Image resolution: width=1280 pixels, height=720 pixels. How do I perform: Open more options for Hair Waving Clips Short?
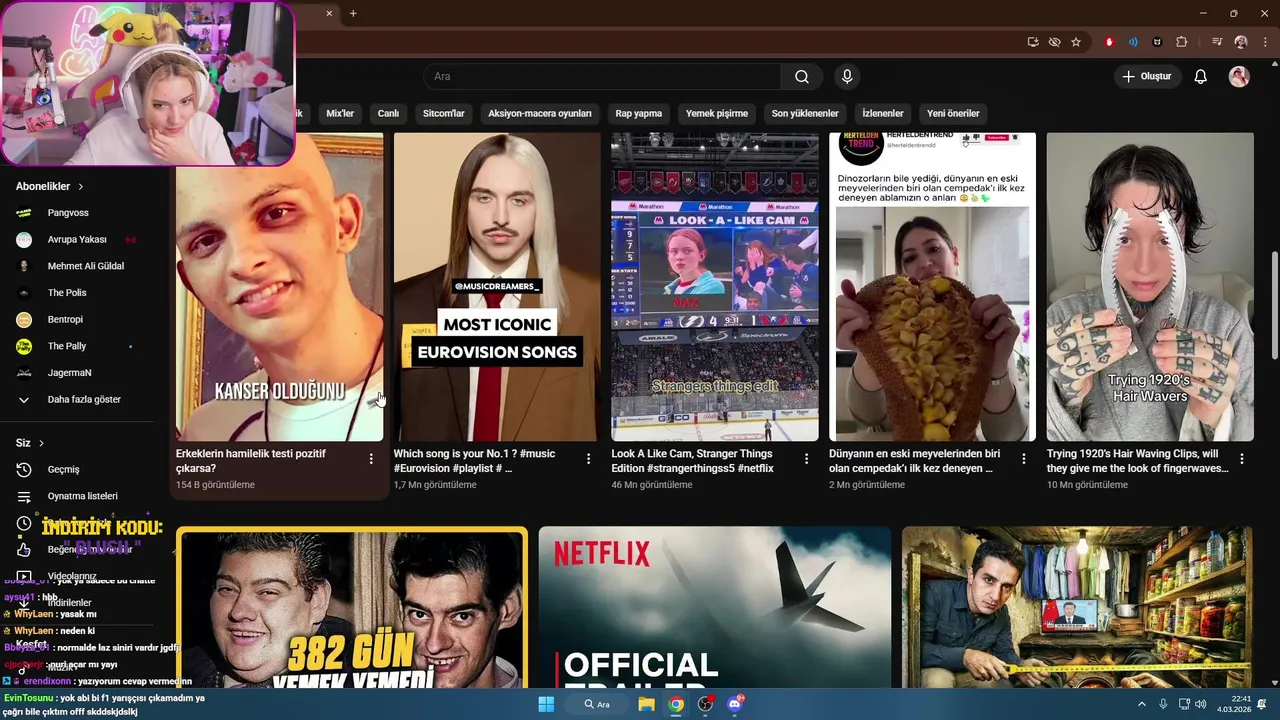point(1242,459)
